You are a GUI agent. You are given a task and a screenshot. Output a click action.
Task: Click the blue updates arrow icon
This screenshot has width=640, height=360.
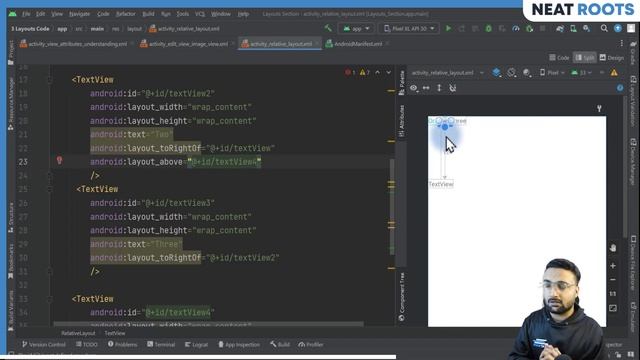pyautogui.click(x=618, y=28)
